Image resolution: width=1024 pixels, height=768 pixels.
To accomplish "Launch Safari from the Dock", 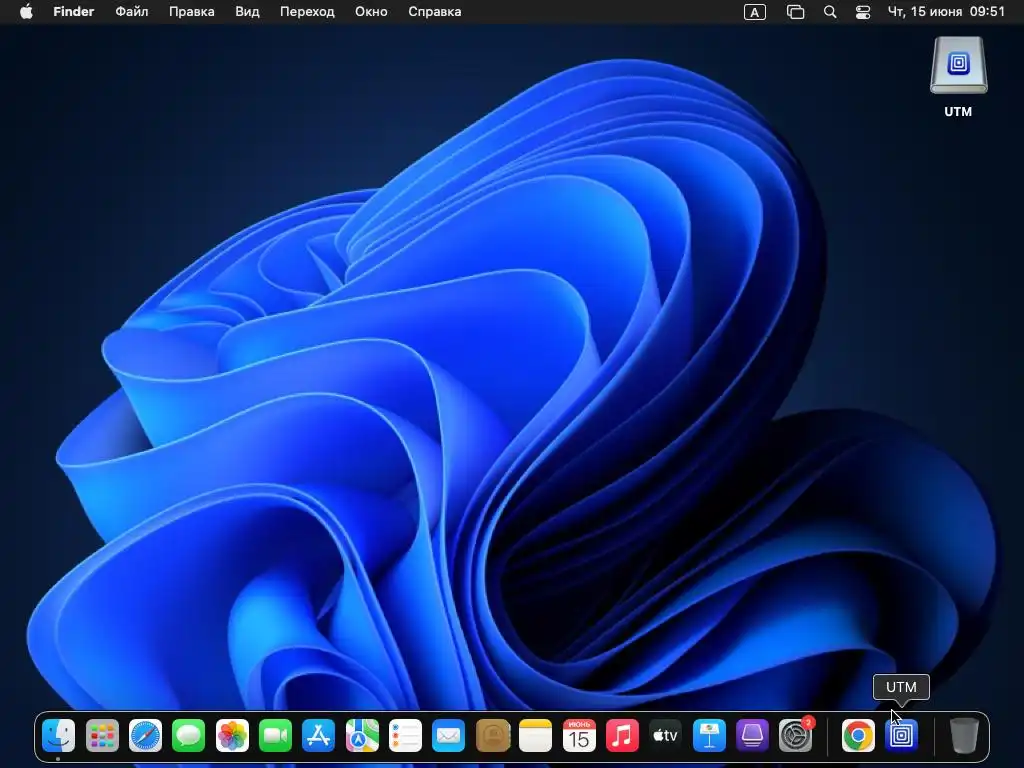I will point(145,736).
